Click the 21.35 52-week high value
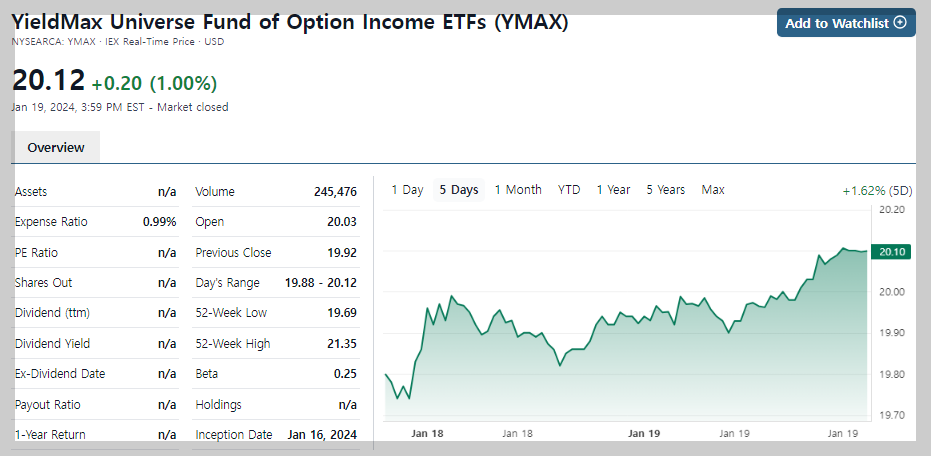Image resolution: width=931 pixels, height=456 pixels. (x=342, y=344)
